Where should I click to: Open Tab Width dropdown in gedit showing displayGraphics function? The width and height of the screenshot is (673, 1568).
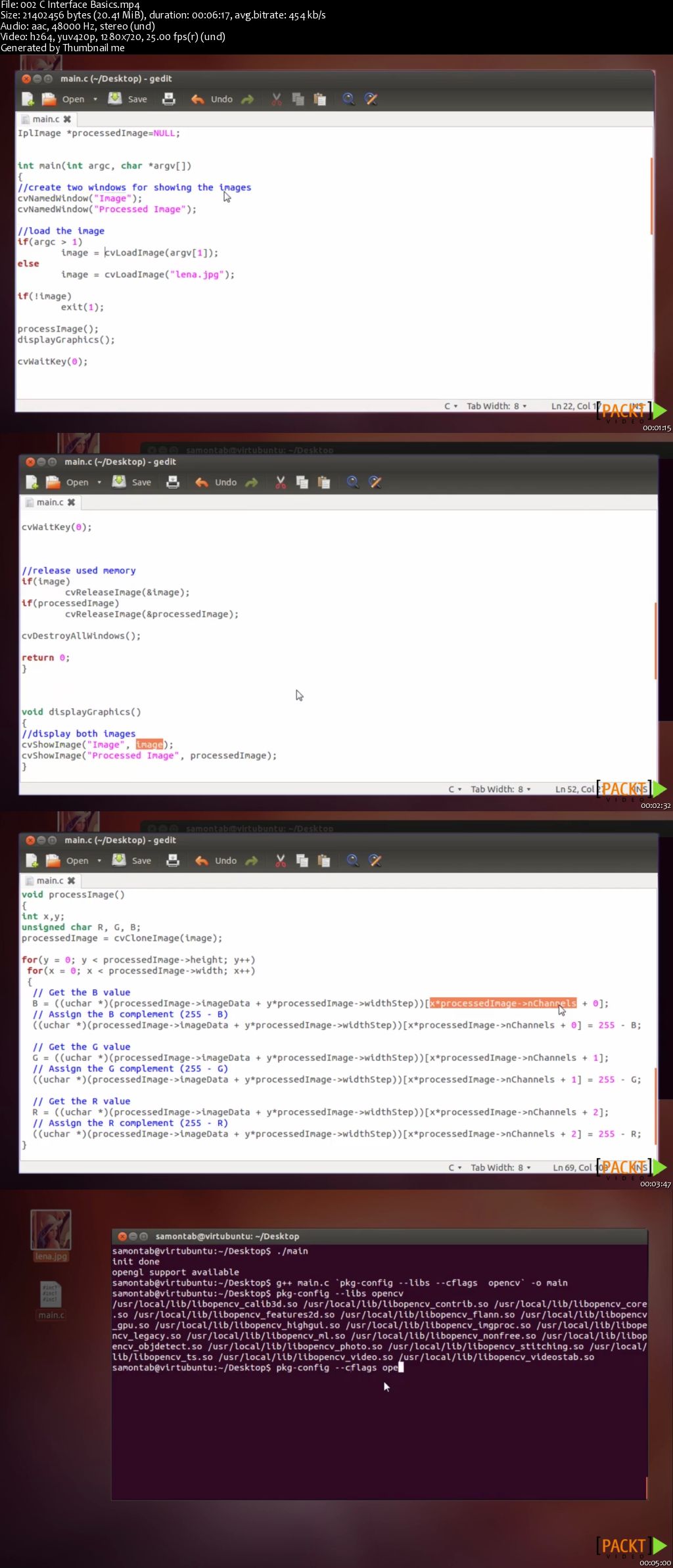click(501, 789)
